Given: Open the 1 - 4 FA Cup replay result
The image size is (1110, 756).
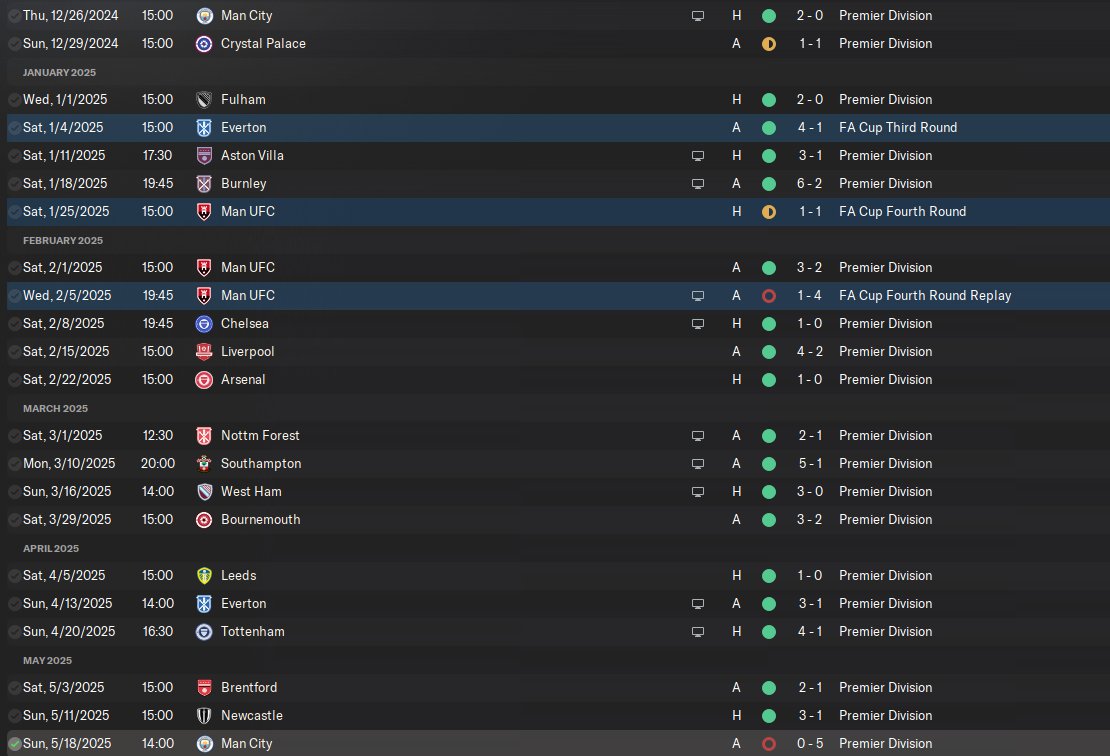Looking at the screenshot, I should pos(809,295).
